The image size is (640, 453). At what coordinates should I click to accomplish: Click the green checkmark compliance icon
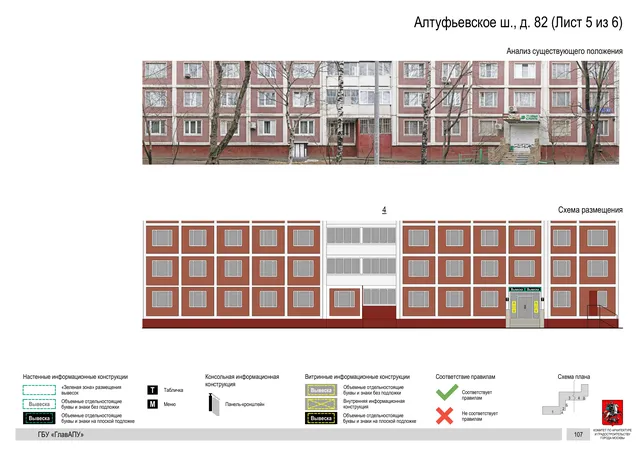pos(447,393)
